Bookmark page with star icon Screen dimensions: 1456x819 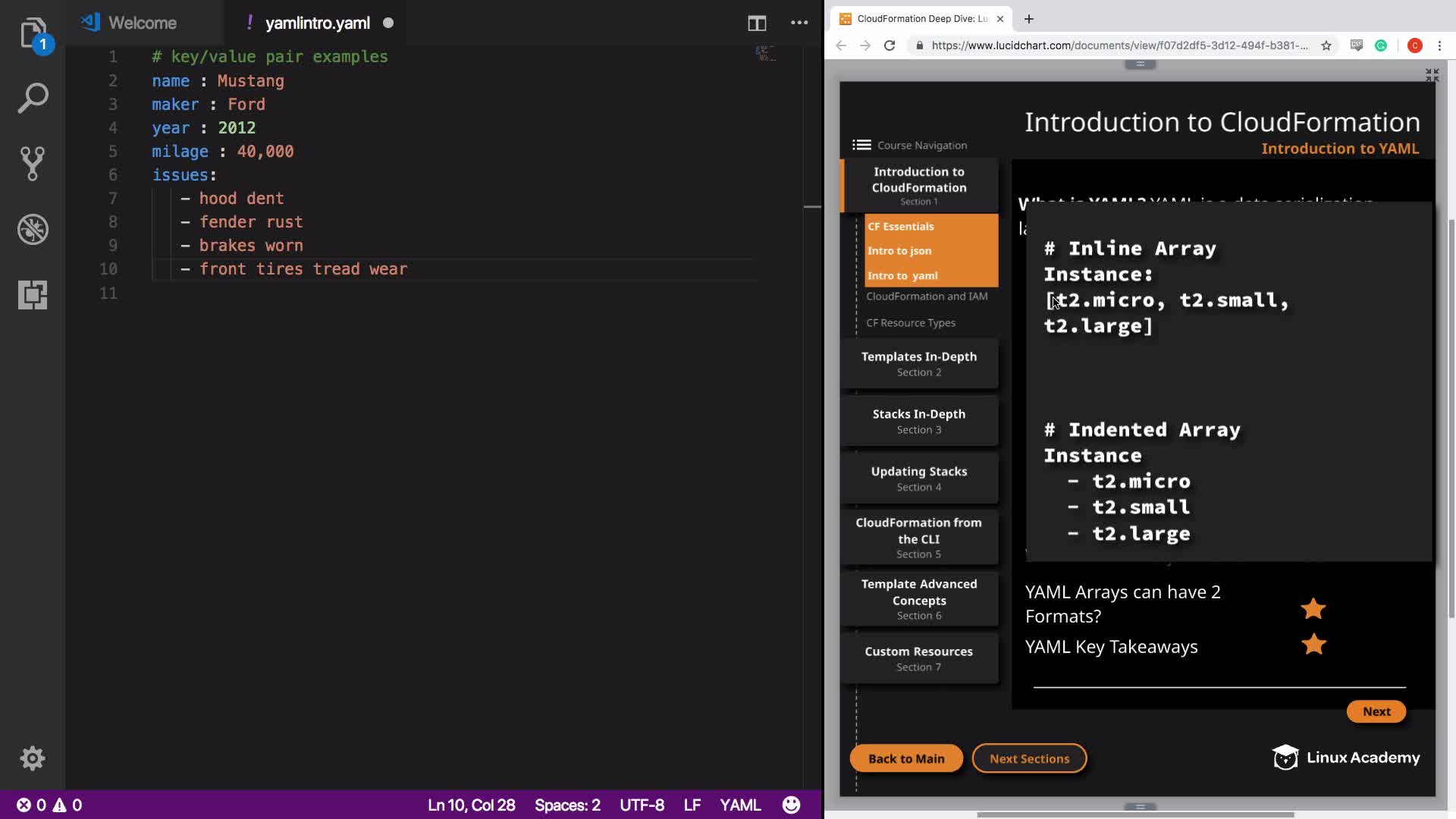(1326, 45)
